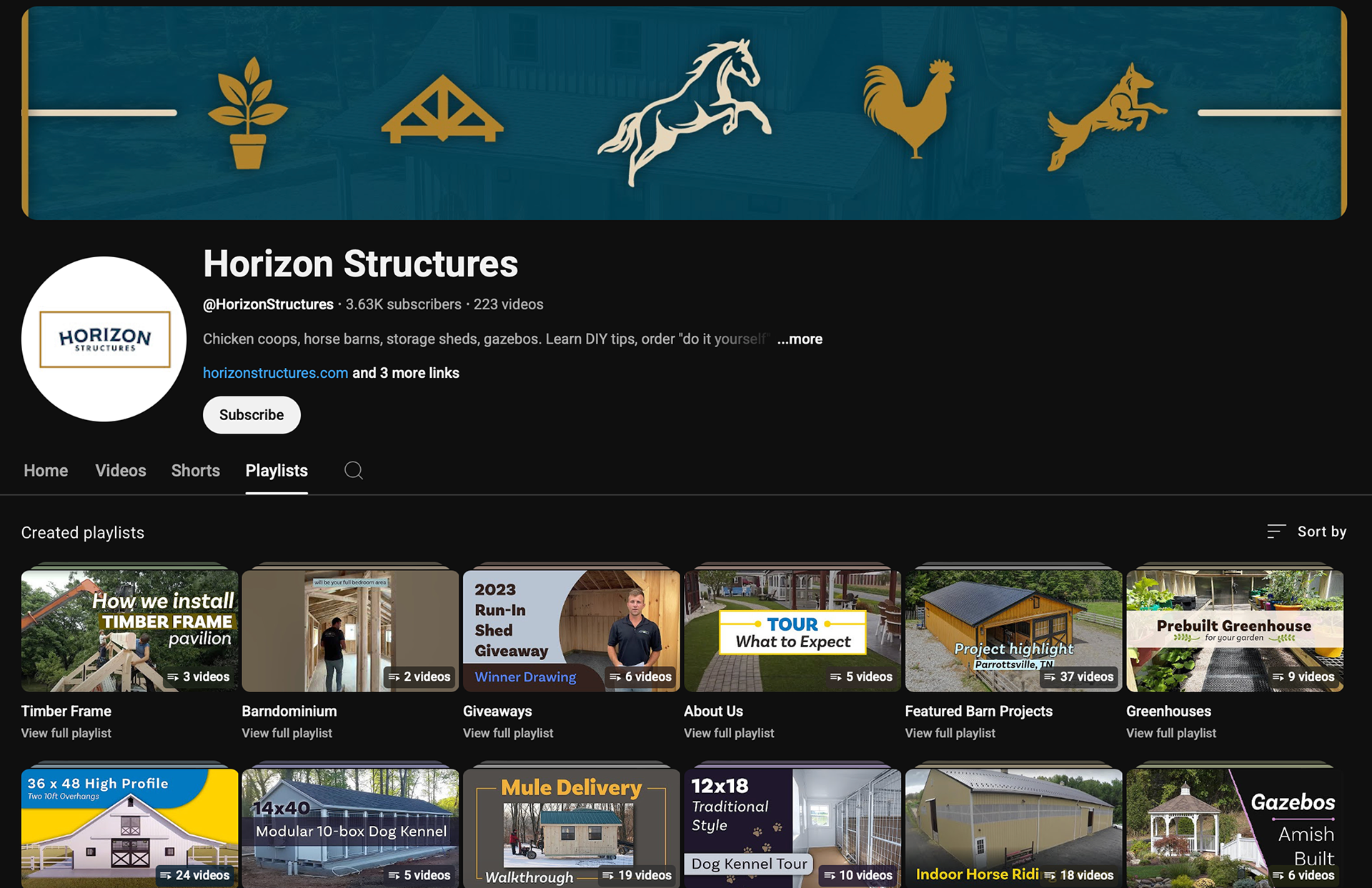Show the 3 more links list
This screenshot has height=888, width=1372.
(406, 373)
